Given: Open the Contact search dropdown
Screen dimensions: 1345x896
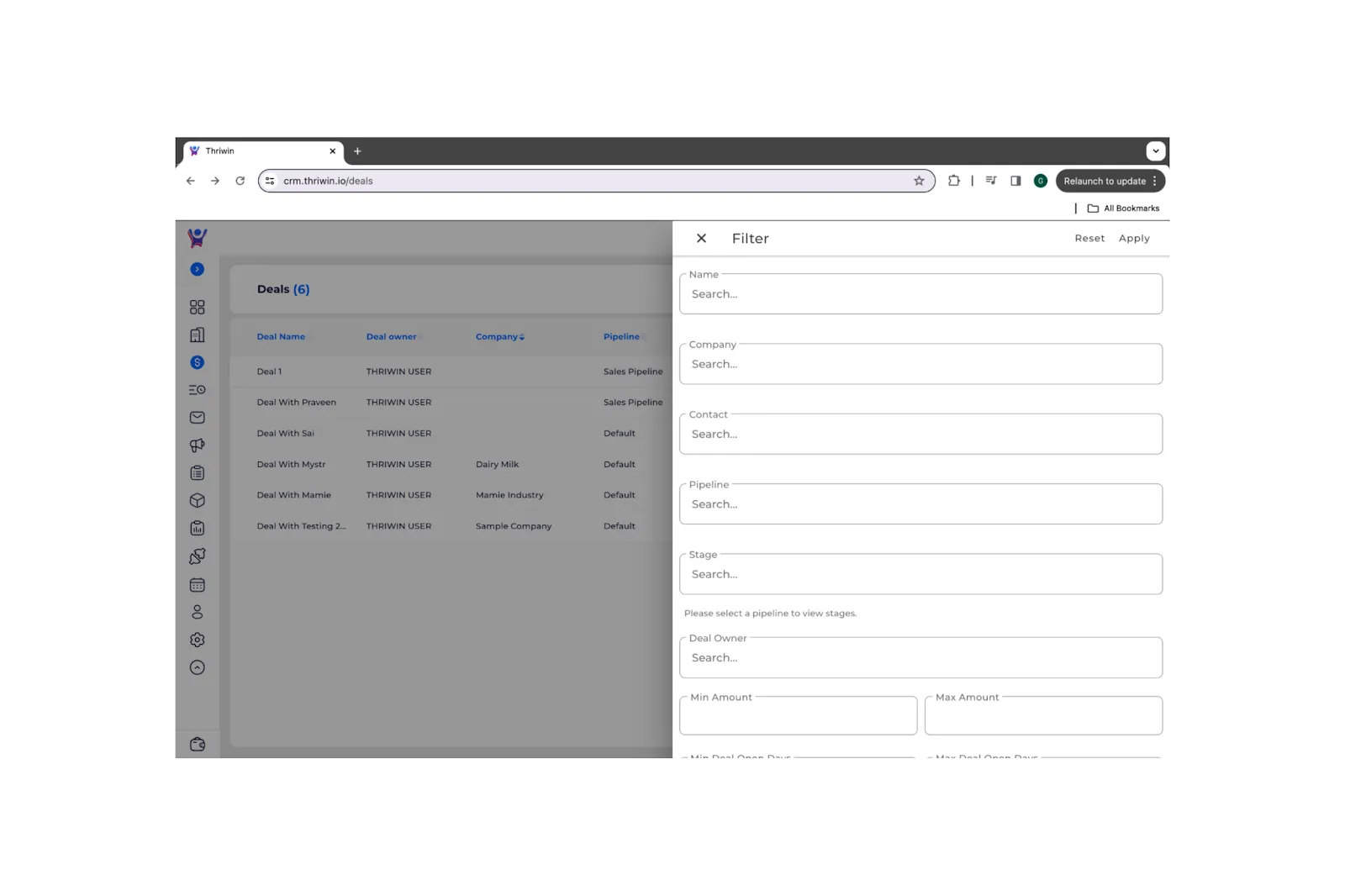Looking at the screenshot, I should click(921, 435).
